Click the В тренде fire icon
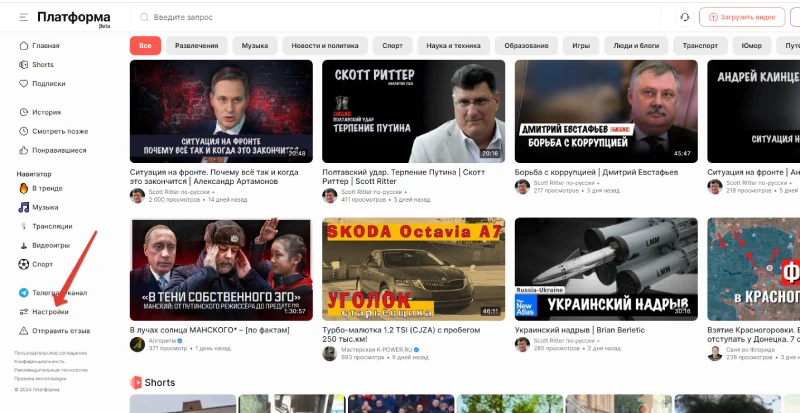800x413 pixels. tap(23, 188)
